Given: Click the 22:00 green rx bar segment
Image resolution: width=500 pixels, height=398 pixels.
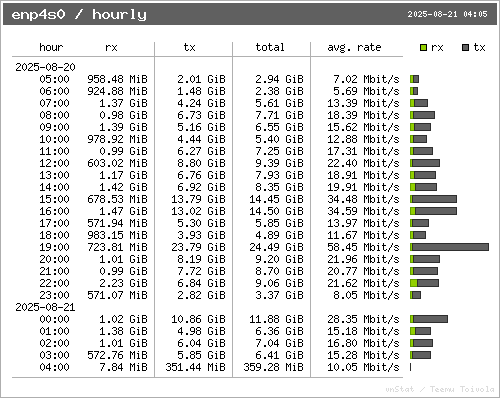Looking at the screenshot, I should [x=414, y=283].
